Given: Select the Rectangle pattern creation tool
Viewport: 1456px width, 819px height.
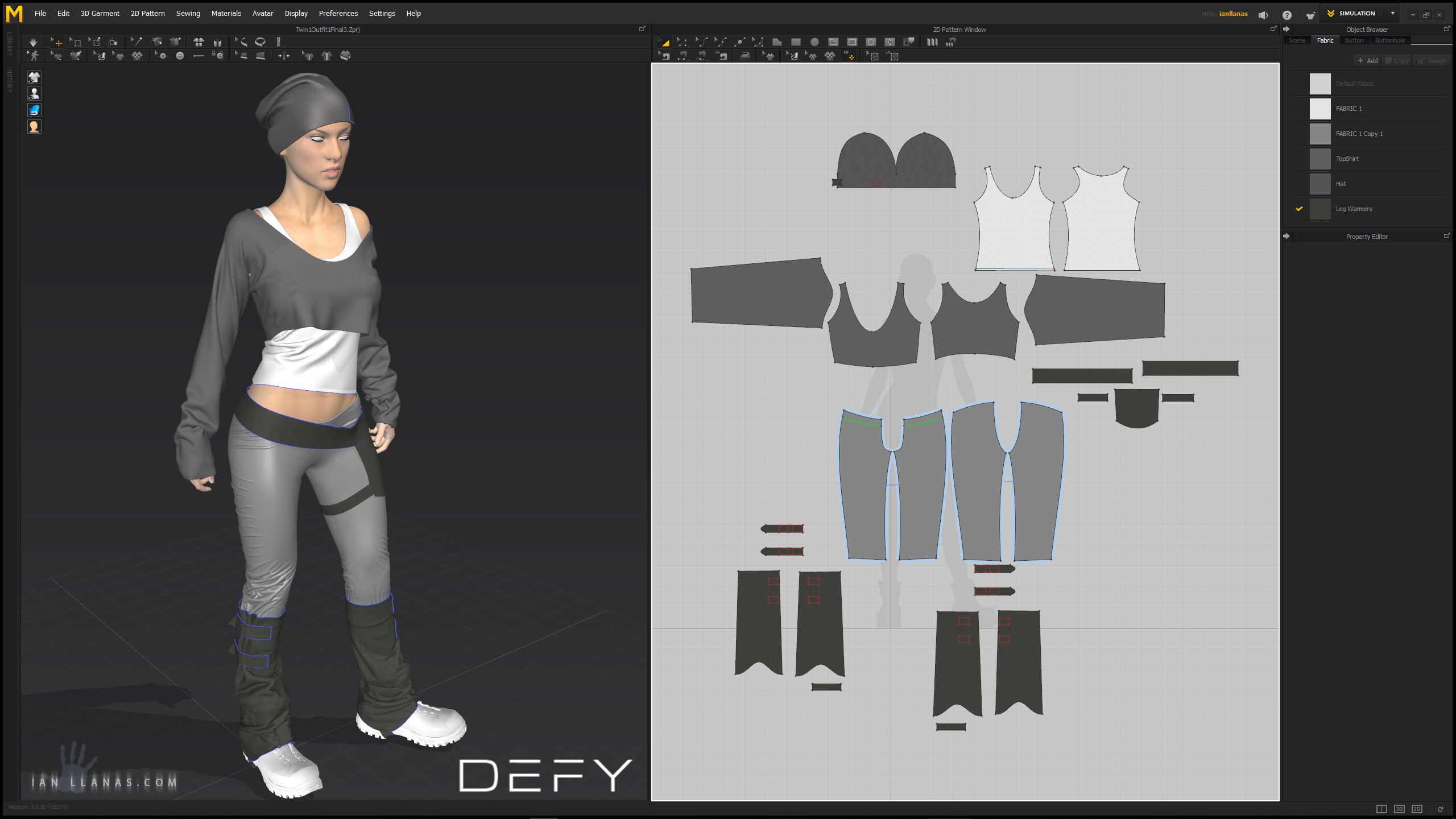Looking at the screenshot, I should tap(796, 42).
